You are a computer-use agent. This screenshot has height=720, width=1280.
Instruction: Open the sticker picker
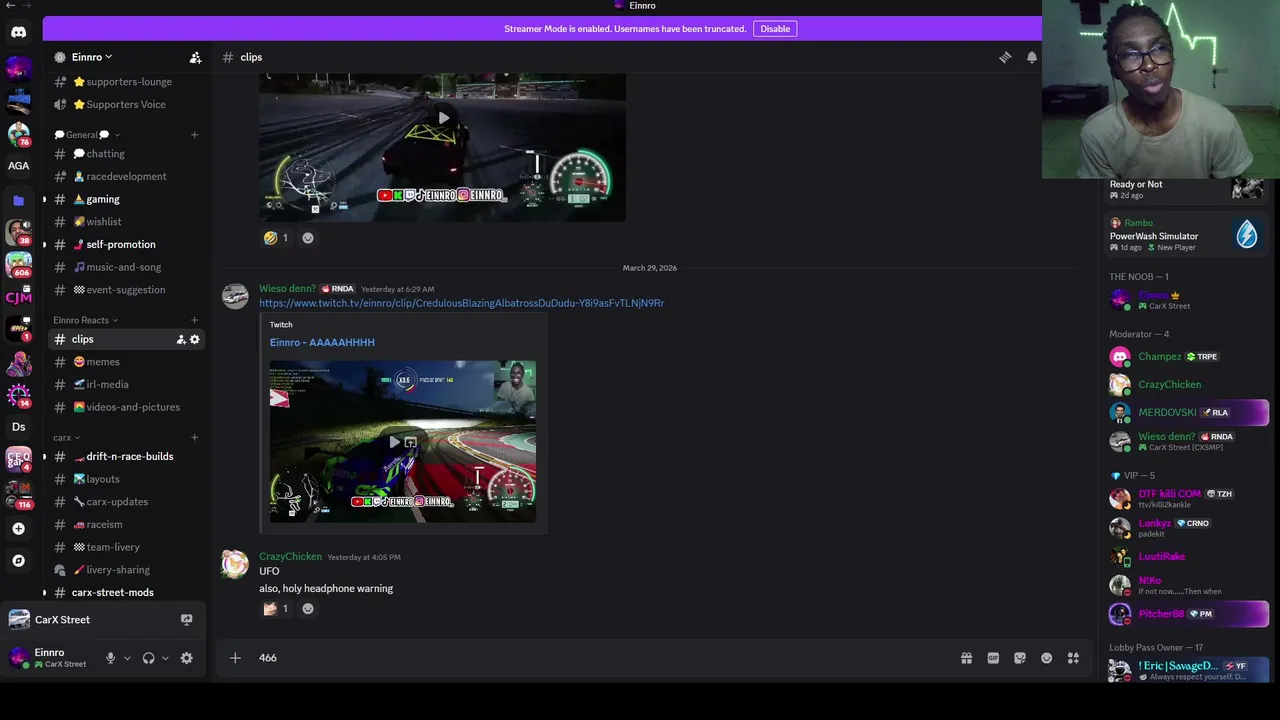1019,658
